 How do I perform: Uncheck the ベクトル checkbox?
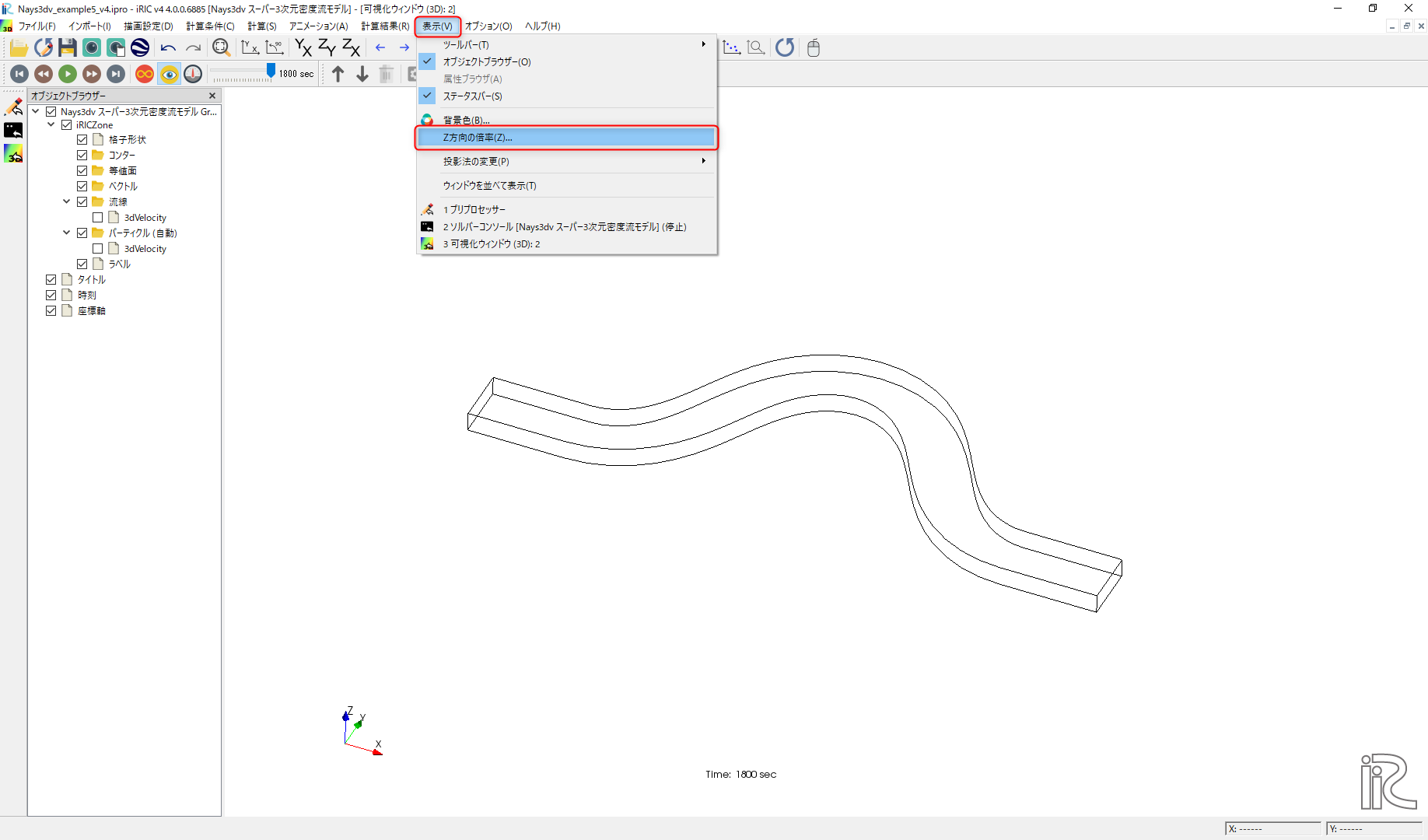tap(82, 187)
